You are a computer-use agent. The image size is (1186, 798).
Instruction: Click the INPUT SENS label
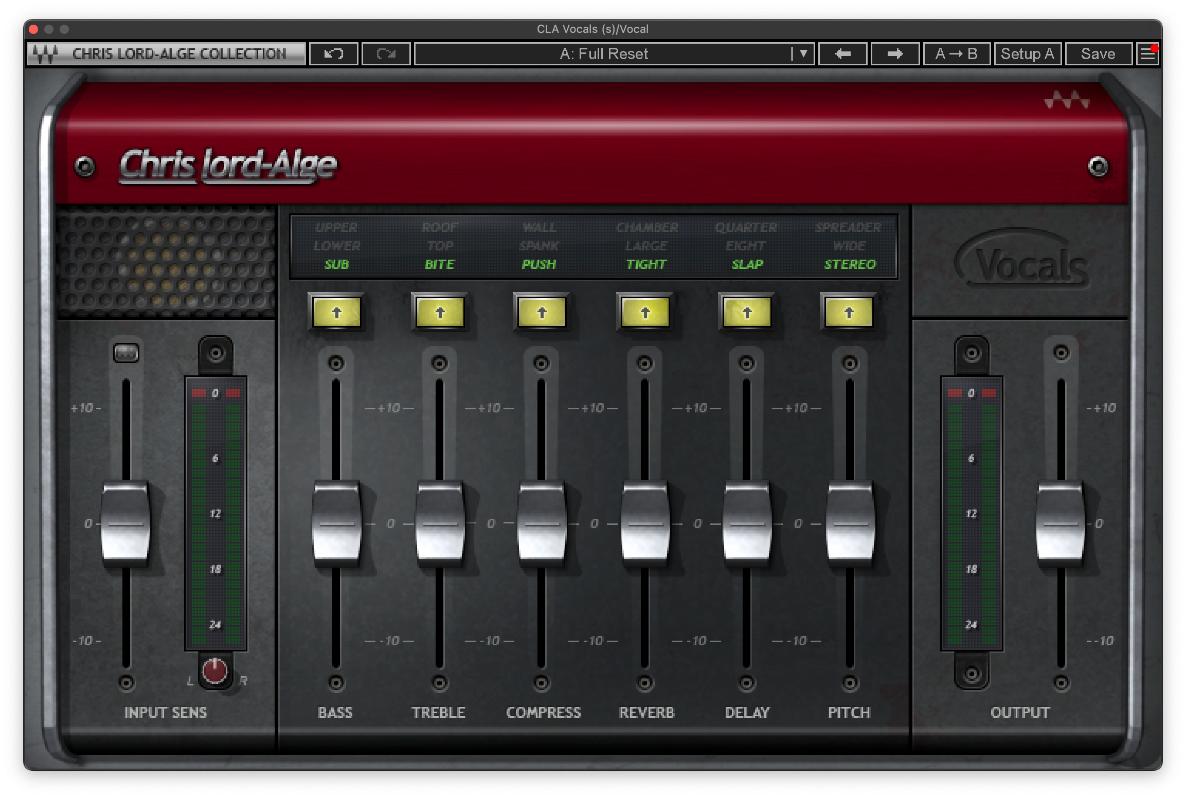coord(165,713)
